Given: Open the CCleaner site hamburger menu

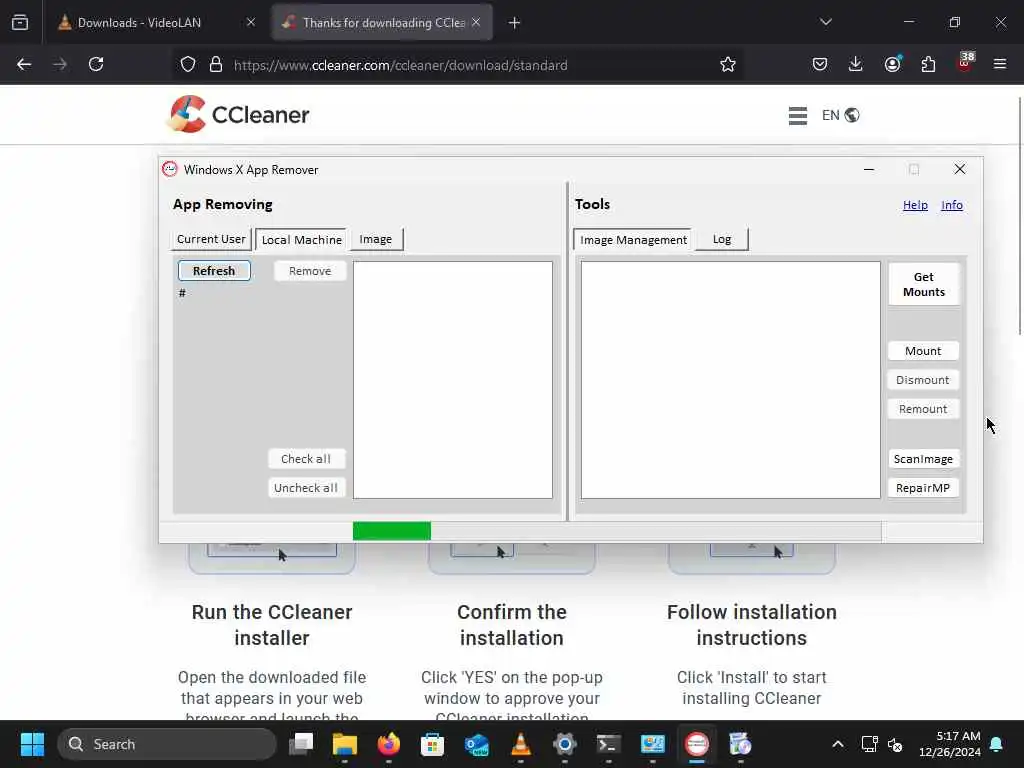Looking at the screenshot, I should coord(797,116).
